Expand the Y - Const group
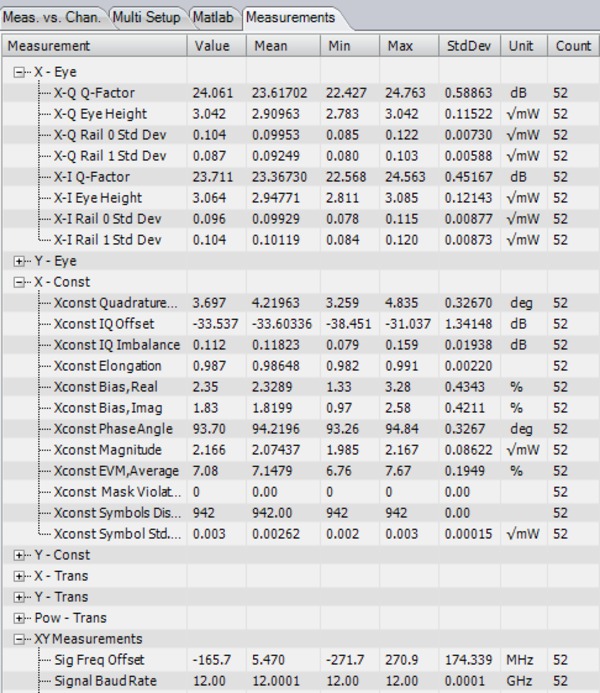Screen dimensions: 600x693 (20, 555)
